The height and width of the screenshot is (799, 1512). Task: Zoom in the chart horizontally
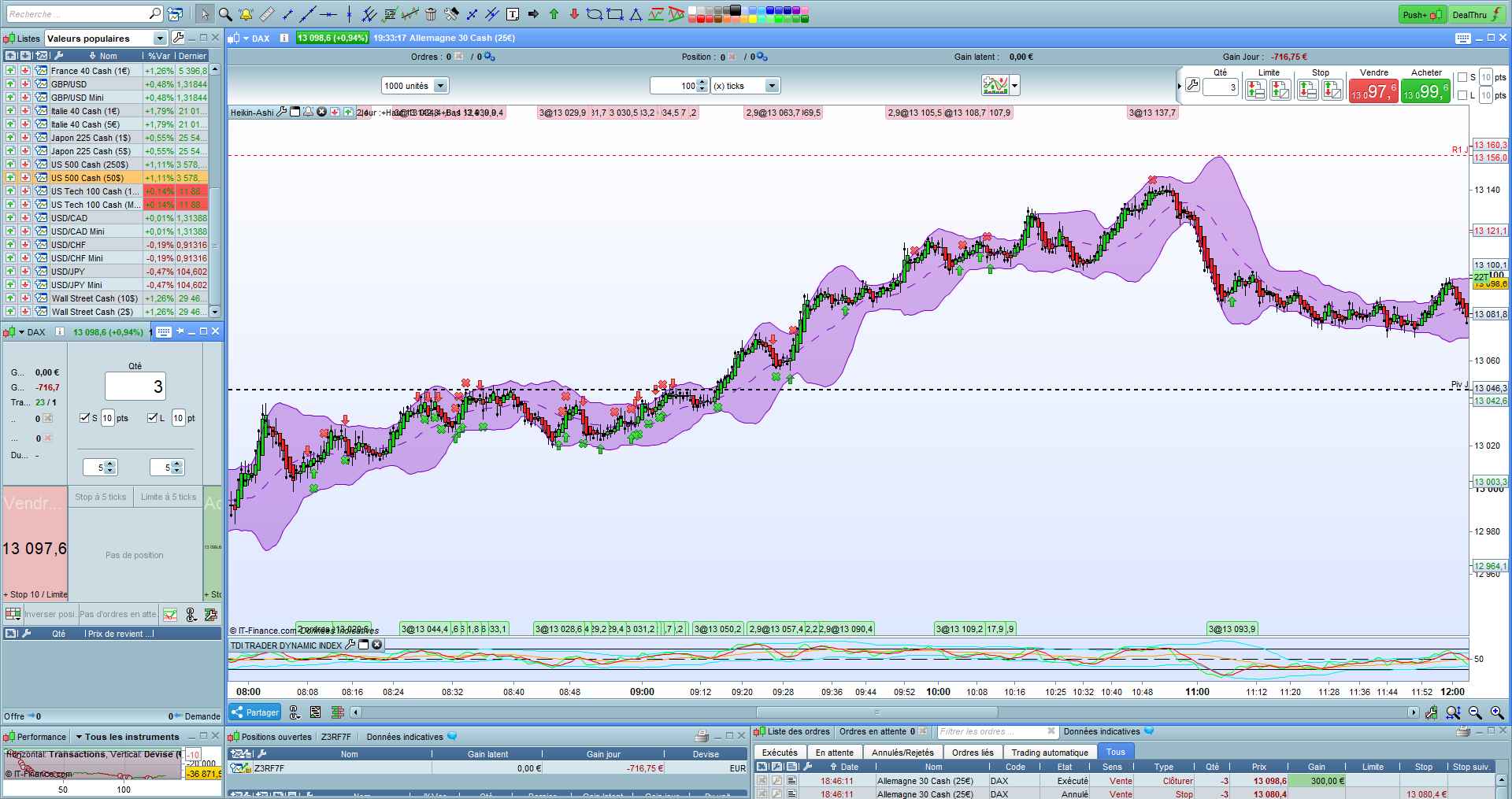pyautogui.click(x=1497, y=712)
